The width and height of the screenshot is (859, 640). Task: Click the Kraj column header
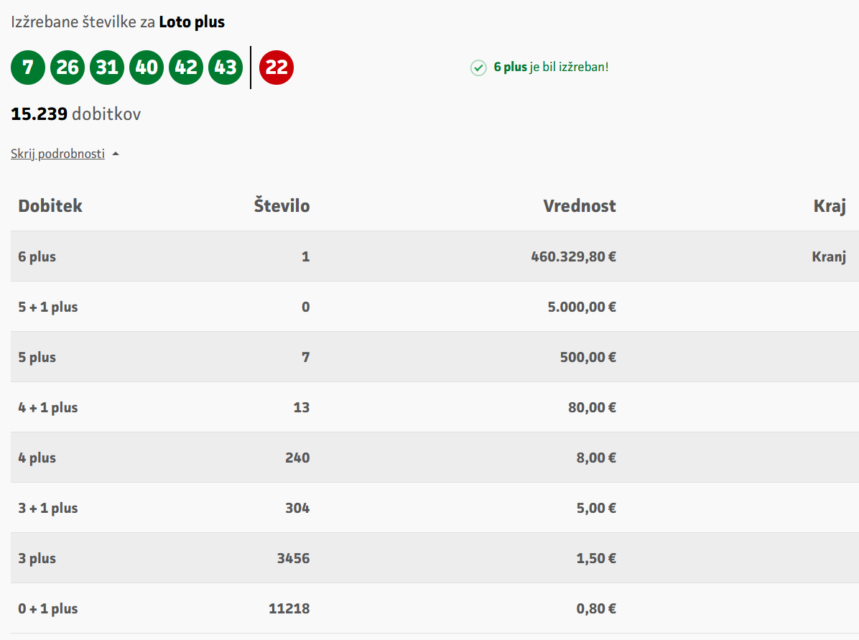click(x=829, y=207)
